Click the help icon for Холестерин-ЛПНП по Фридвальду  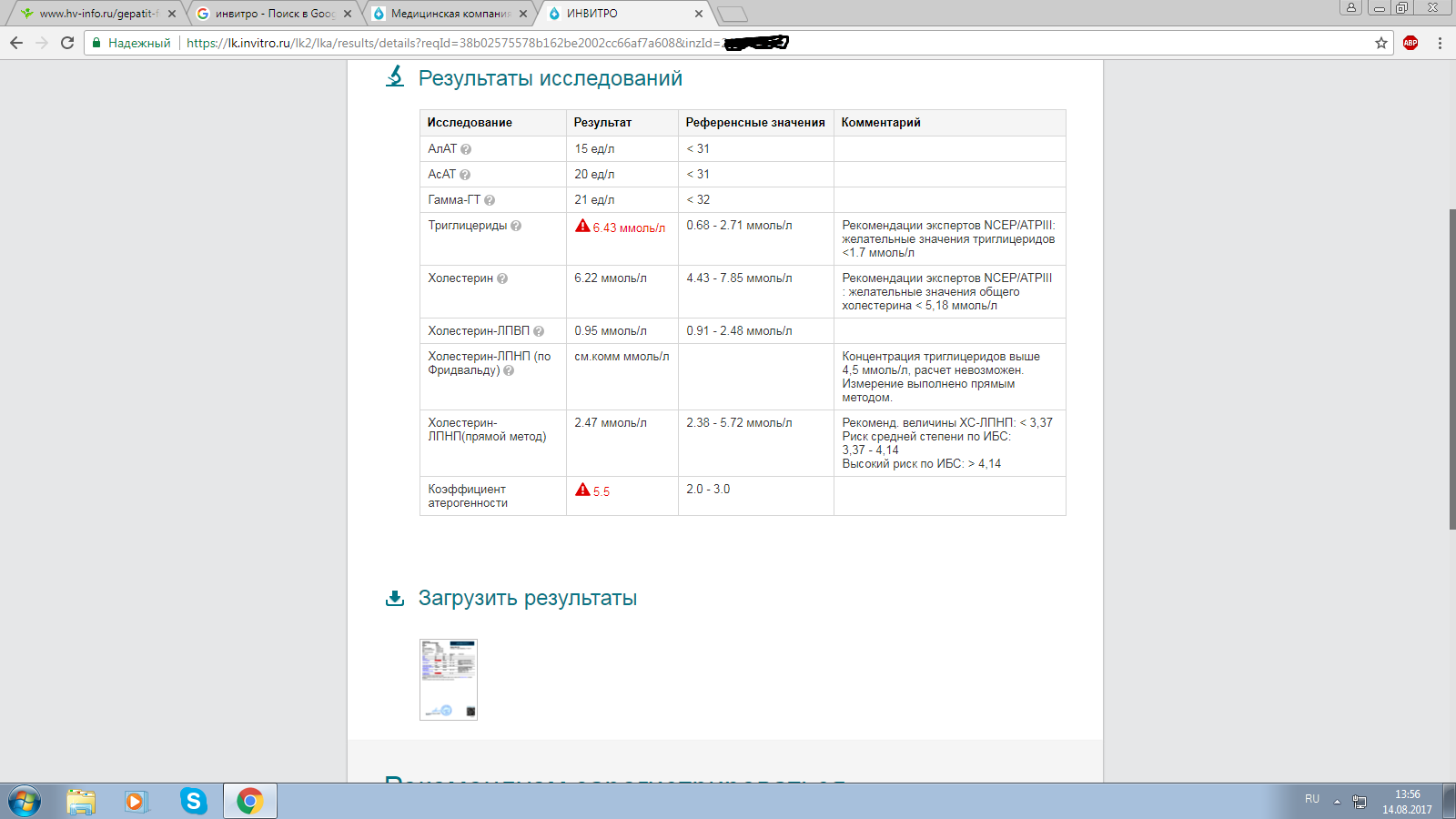509,370
